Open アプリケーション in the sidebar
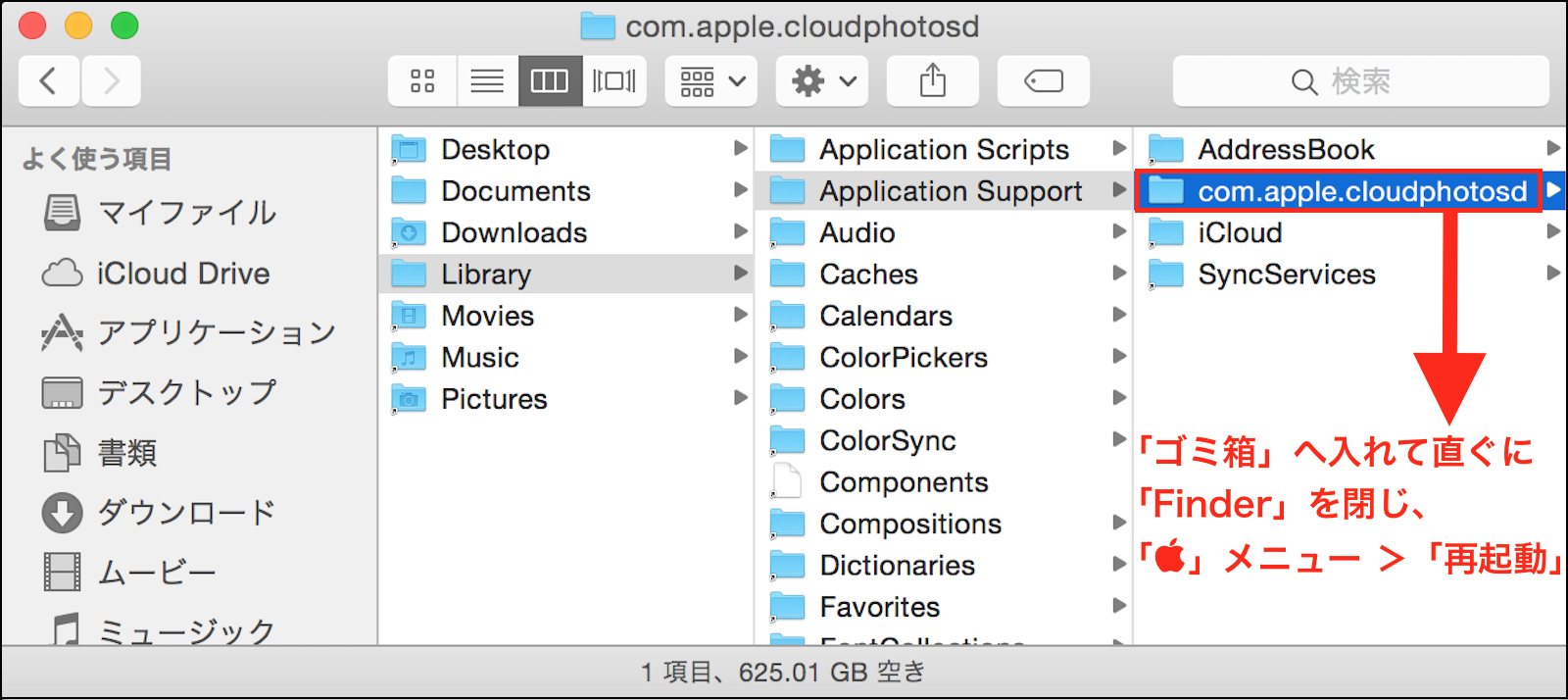 tap(188, 333)
